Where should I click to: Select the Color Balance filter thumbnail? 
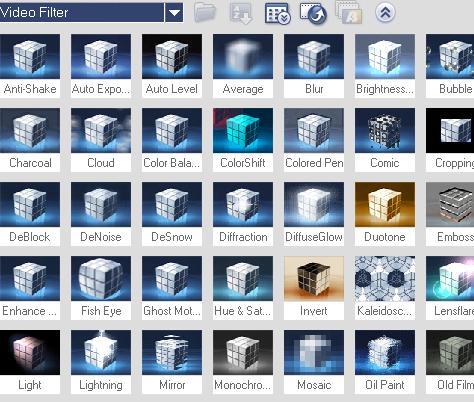tap(172, 130)
